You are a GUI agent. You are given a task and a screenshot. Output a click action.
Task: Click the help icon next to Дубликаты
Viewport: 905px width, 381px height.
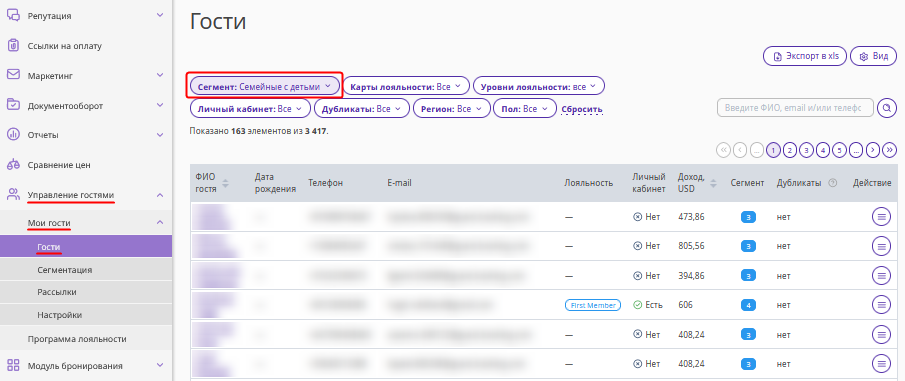[x=832, y=183]
